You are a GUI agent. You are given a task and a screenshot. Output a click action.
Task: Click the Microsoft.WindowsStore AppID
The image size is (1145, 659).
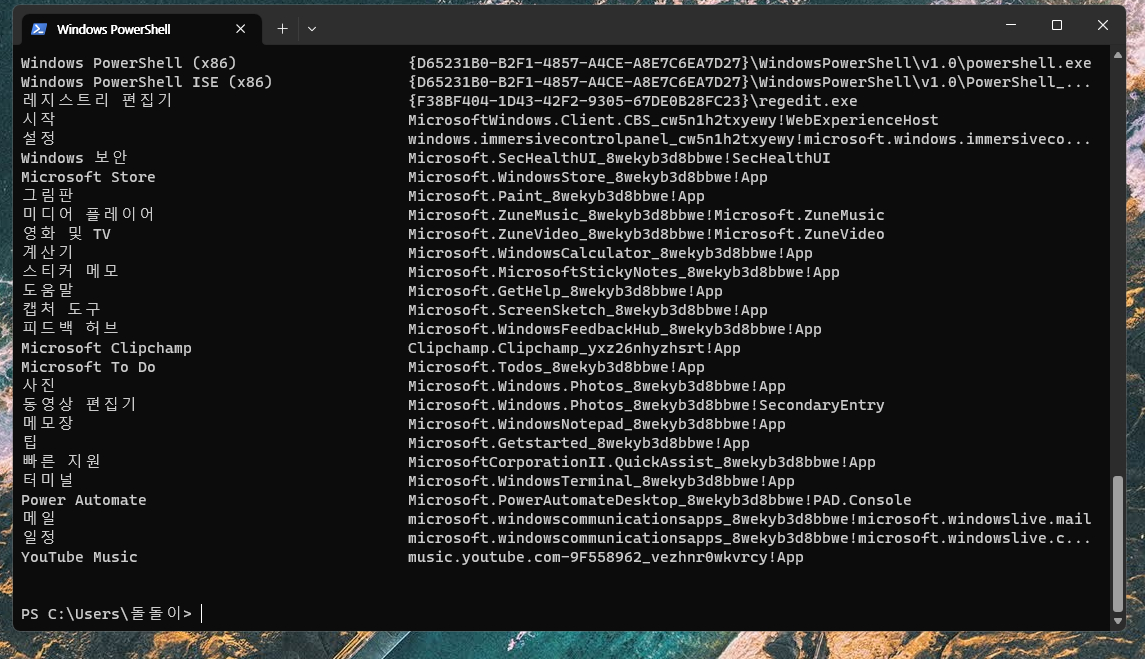[587, 177]
